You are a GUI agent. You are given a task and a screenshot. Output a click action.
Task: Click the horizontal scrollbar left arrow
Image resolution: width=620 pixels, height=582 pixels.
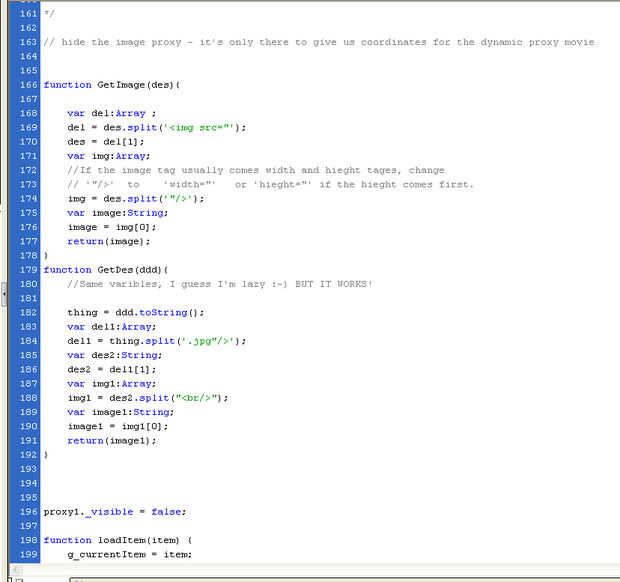point(16,570)
